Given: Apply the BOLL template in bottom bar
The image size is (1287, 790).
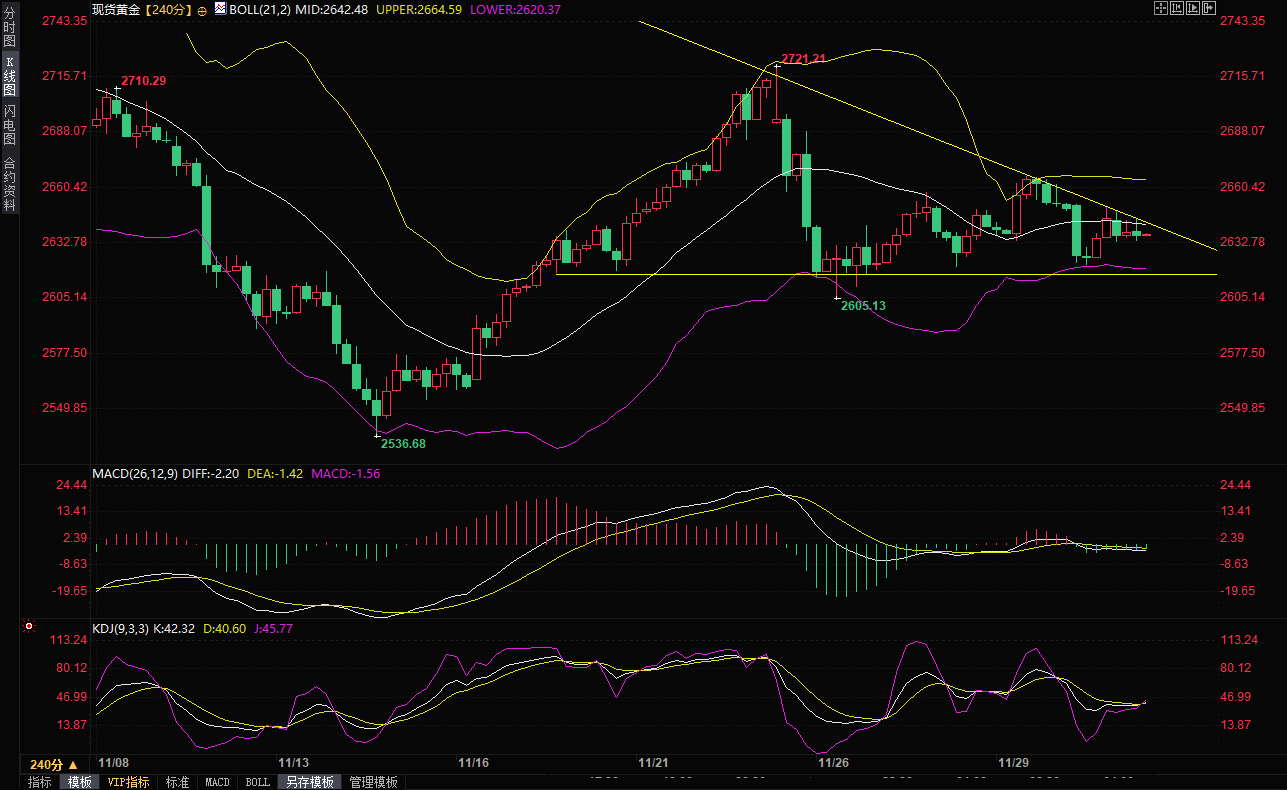Looking at the screenshot, I should pyautogui.click(x=257, y=782).
